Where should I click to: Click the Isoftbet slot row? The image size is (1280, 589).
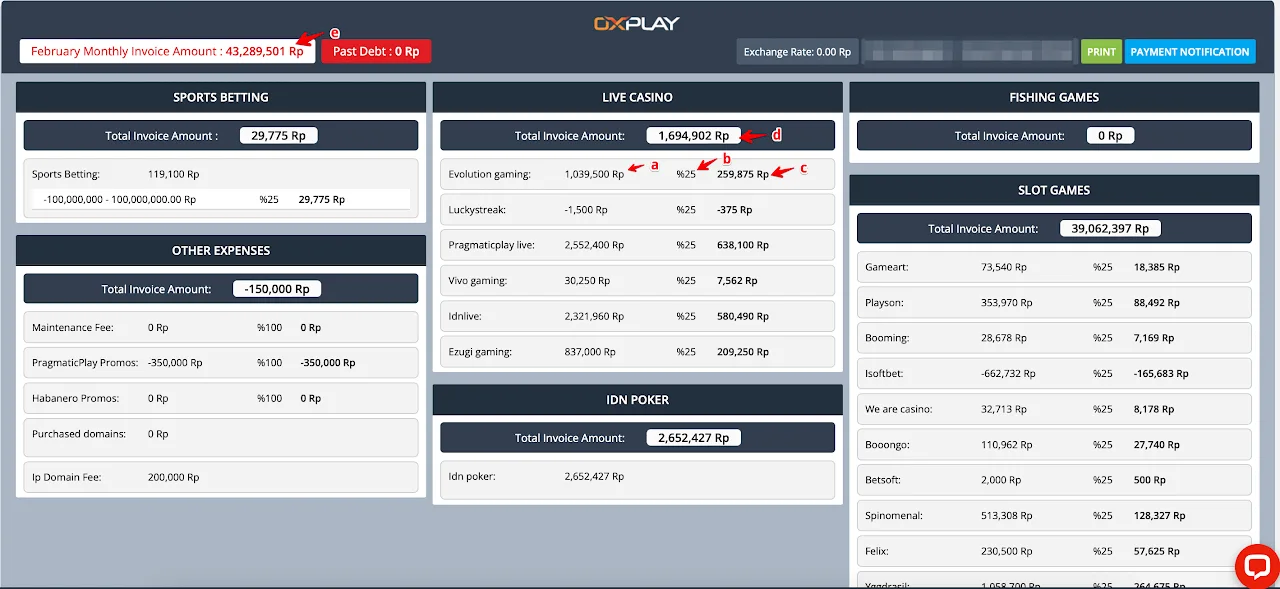[x=1054, y=374]
